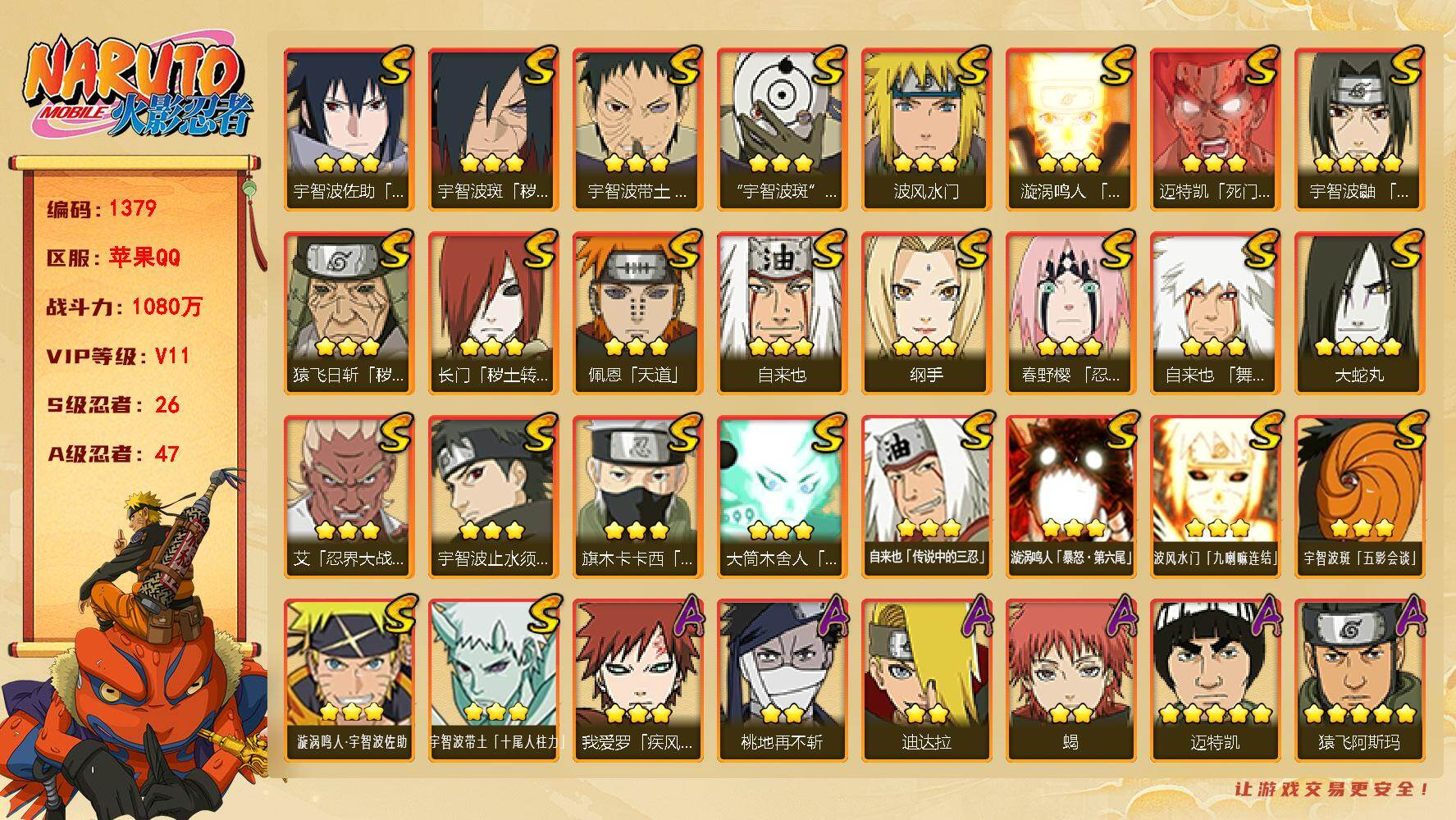
Task: Select the 大蛇丸 character card
Action: pos(1359,313)
